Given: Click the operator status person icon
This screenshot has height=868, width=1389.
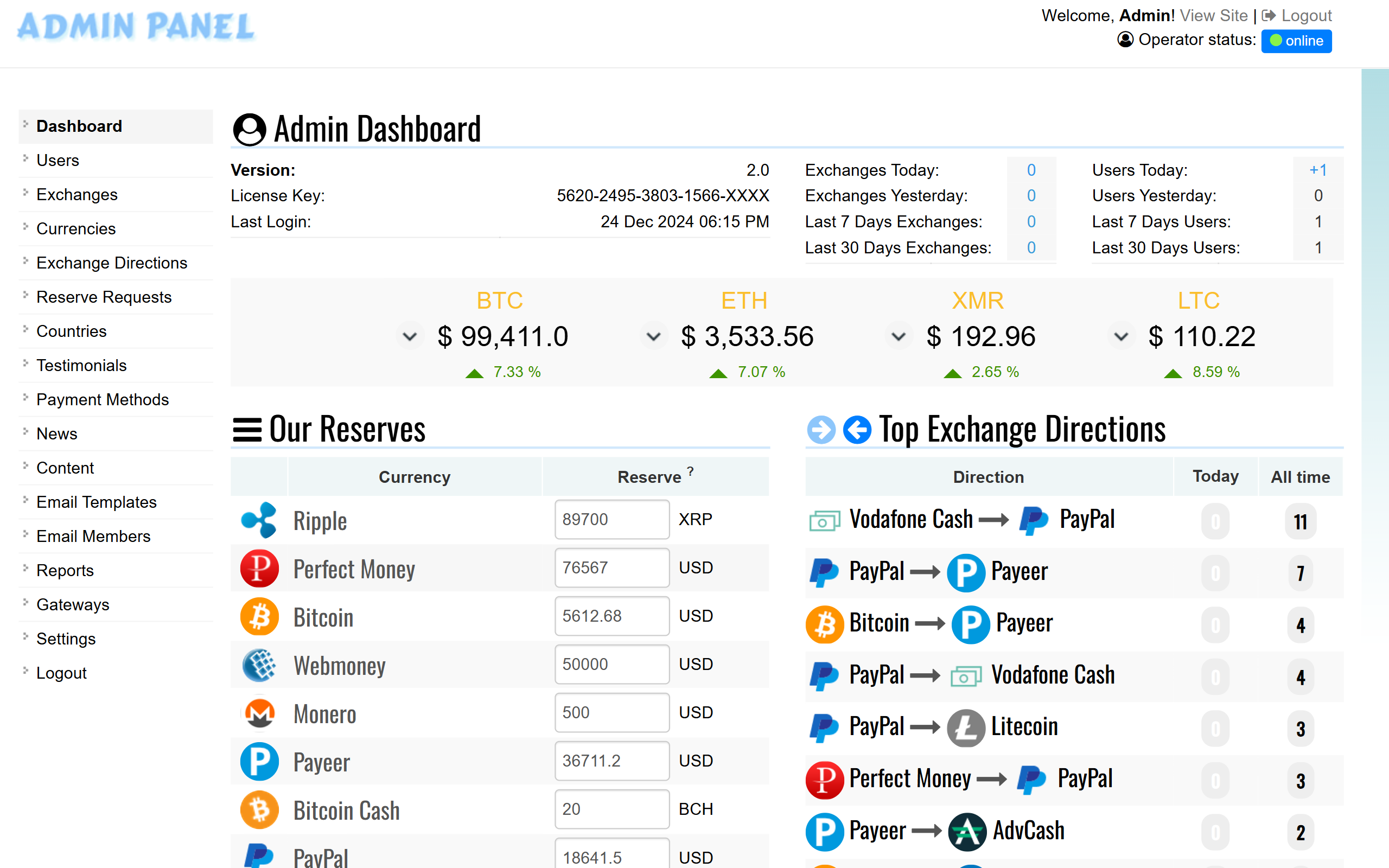Looking at the screenshot, I should [x=1125, y=40].
